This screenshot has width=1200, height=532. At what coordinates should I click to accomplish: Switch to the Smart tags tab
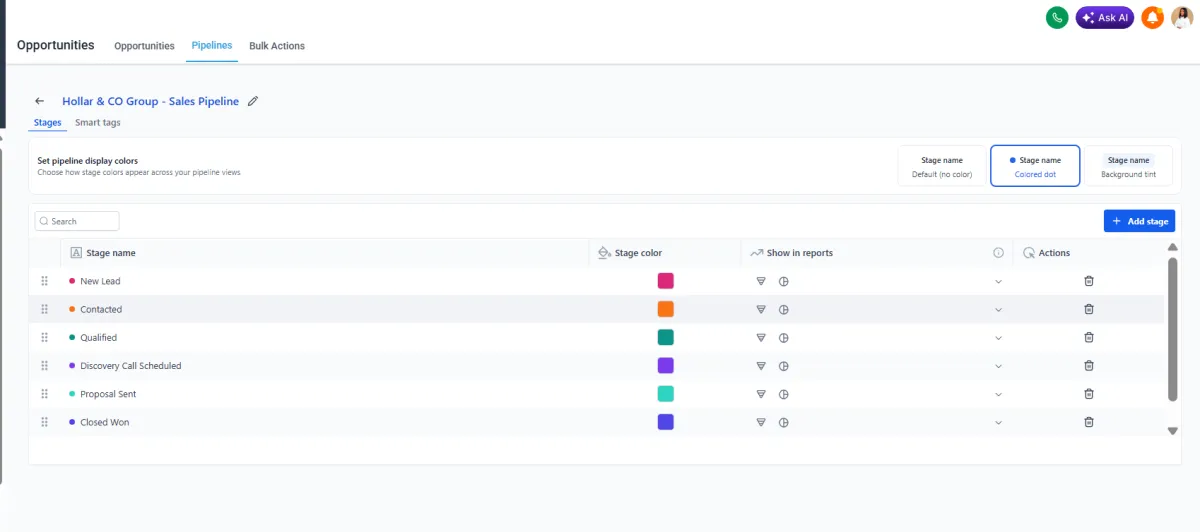[x=98, y=123]
